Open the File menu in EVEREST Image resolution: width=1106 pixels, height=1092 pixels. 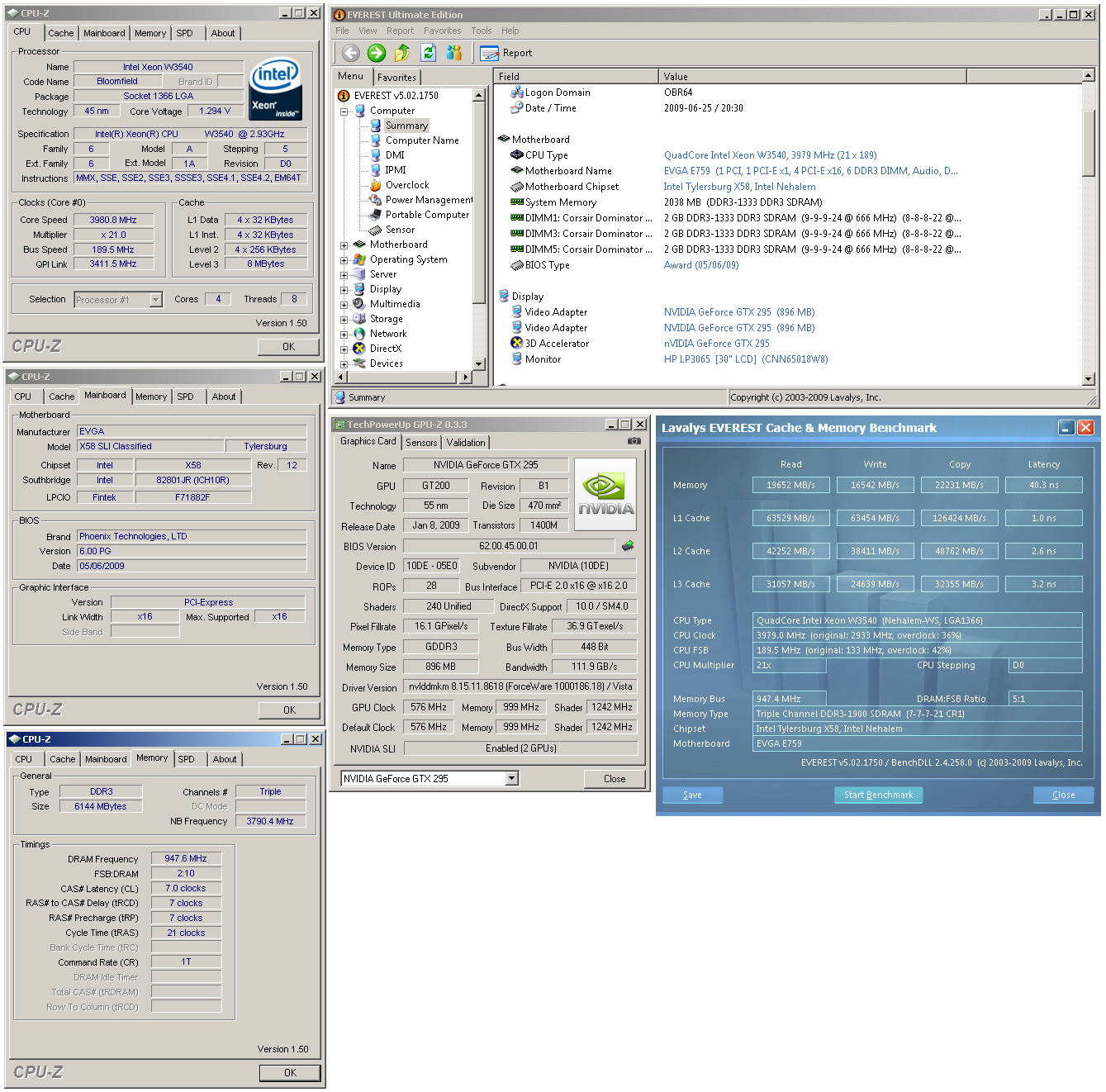click(x=342, y=31)
